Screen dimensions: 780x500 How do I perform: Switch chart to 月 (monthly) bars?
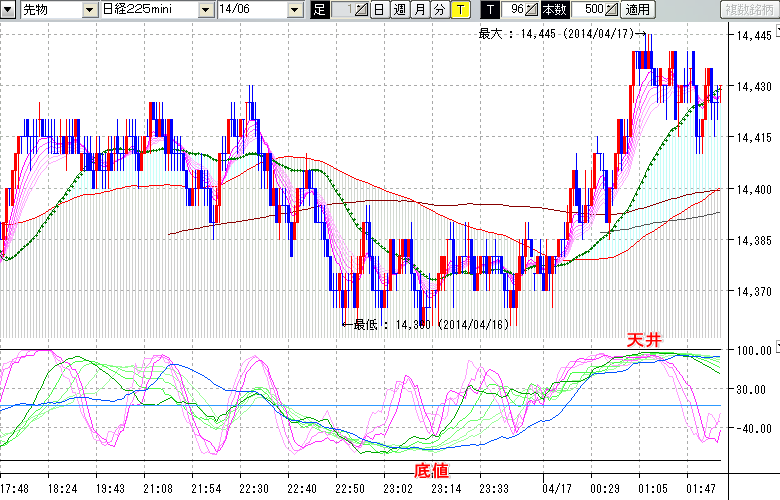tap(419, 10)
